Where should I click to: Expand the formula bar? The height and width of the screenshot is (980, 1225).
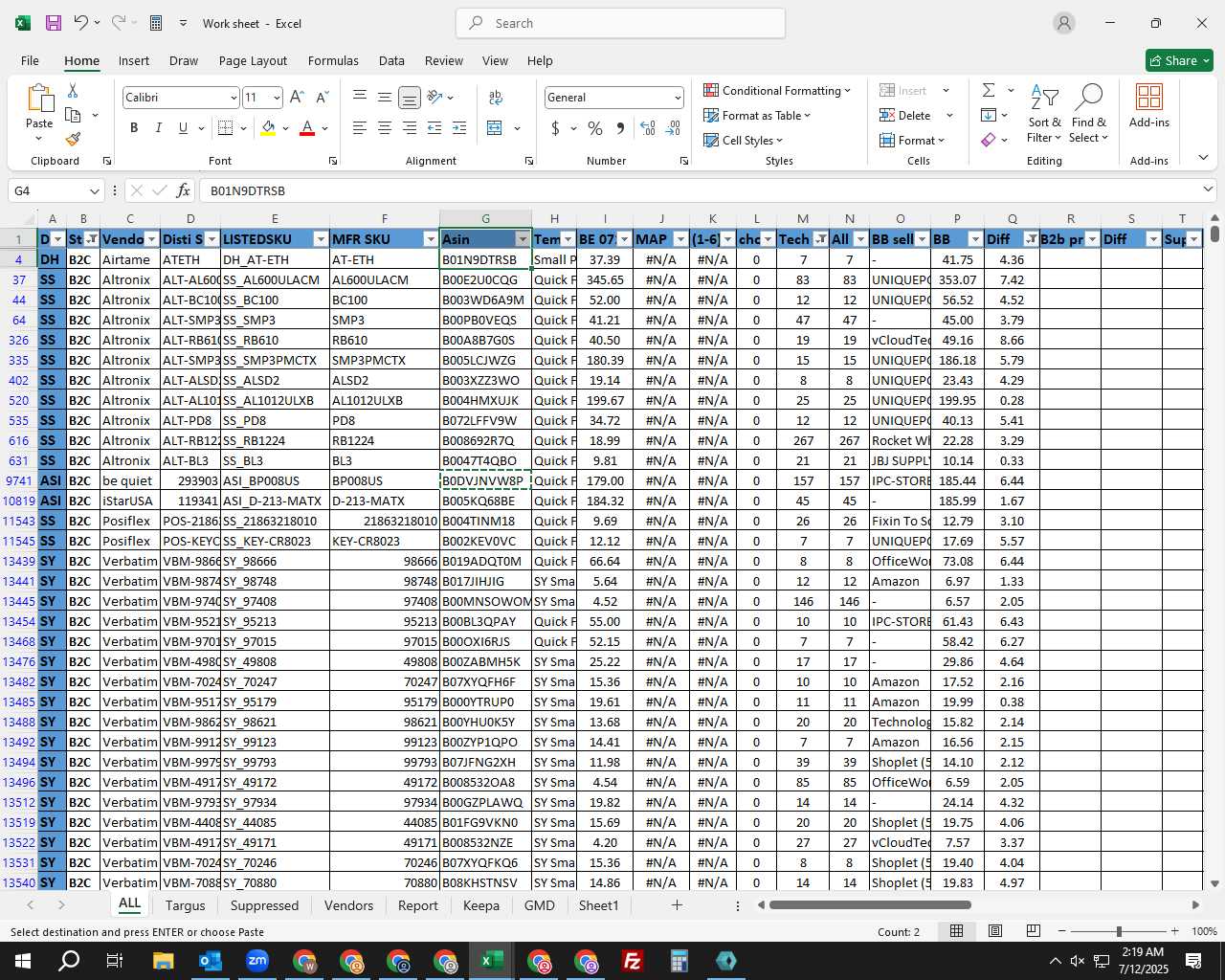coord(1208,190)
